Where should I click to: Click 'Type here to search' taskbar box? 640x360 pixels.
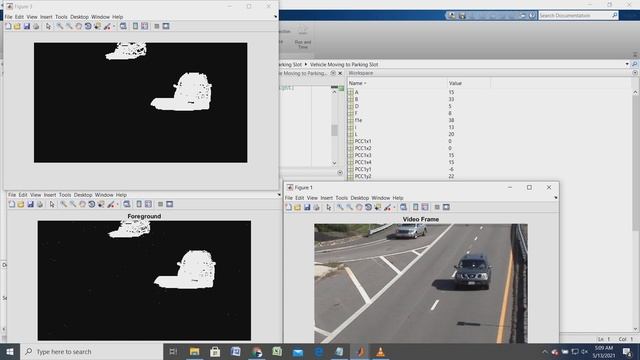coord(91,351)
